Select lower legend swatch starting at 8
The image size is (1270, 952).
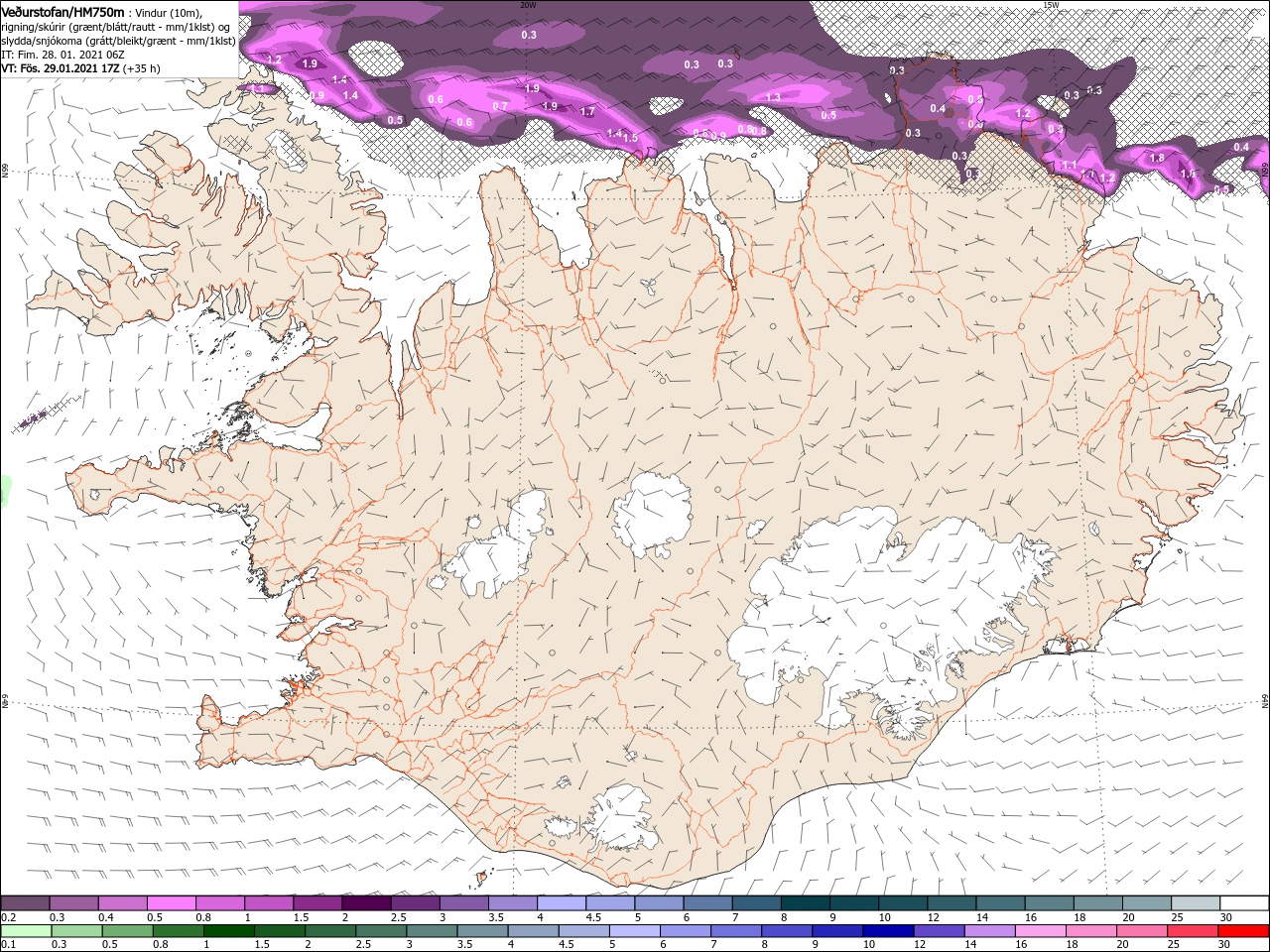[x=788, y=931]
